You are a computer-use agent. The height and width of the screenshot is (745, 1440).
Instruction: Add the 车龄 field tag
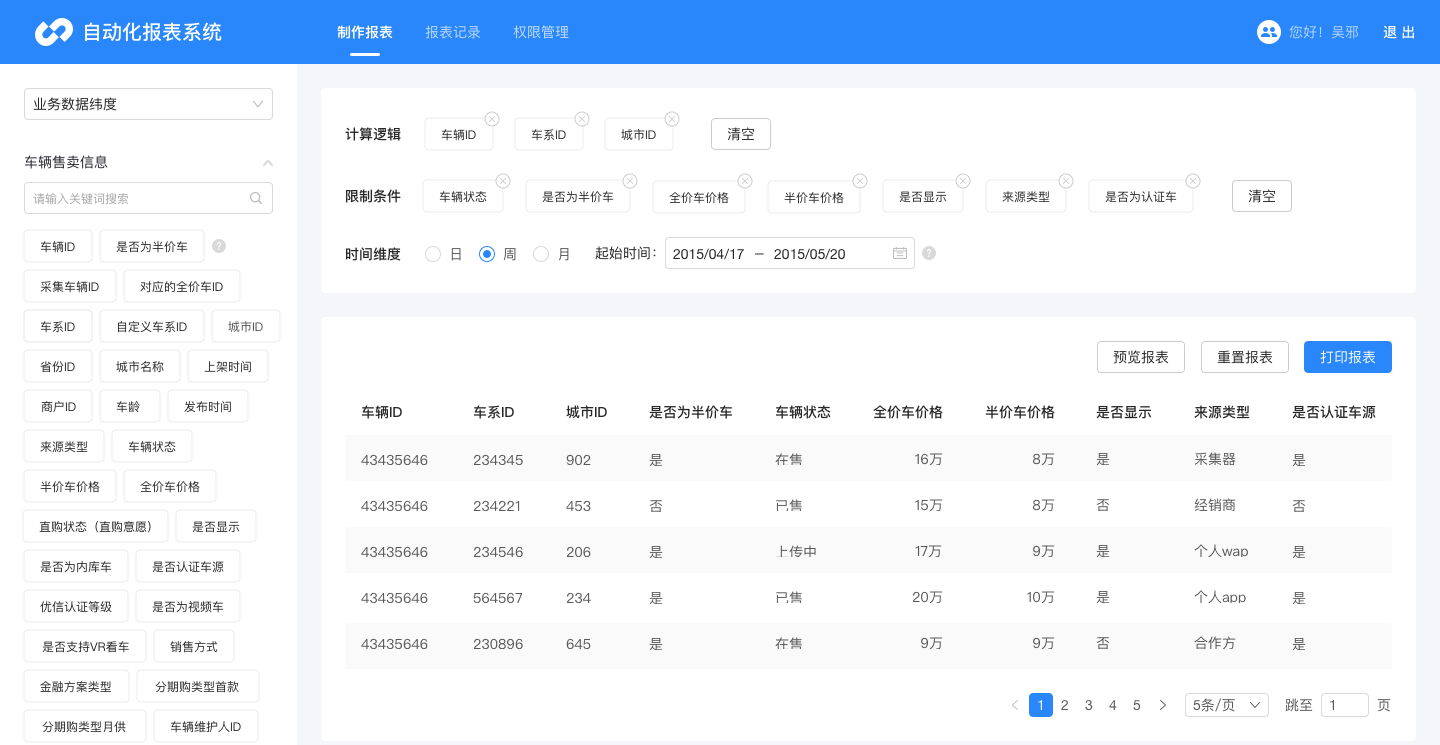tap(128, 406)
